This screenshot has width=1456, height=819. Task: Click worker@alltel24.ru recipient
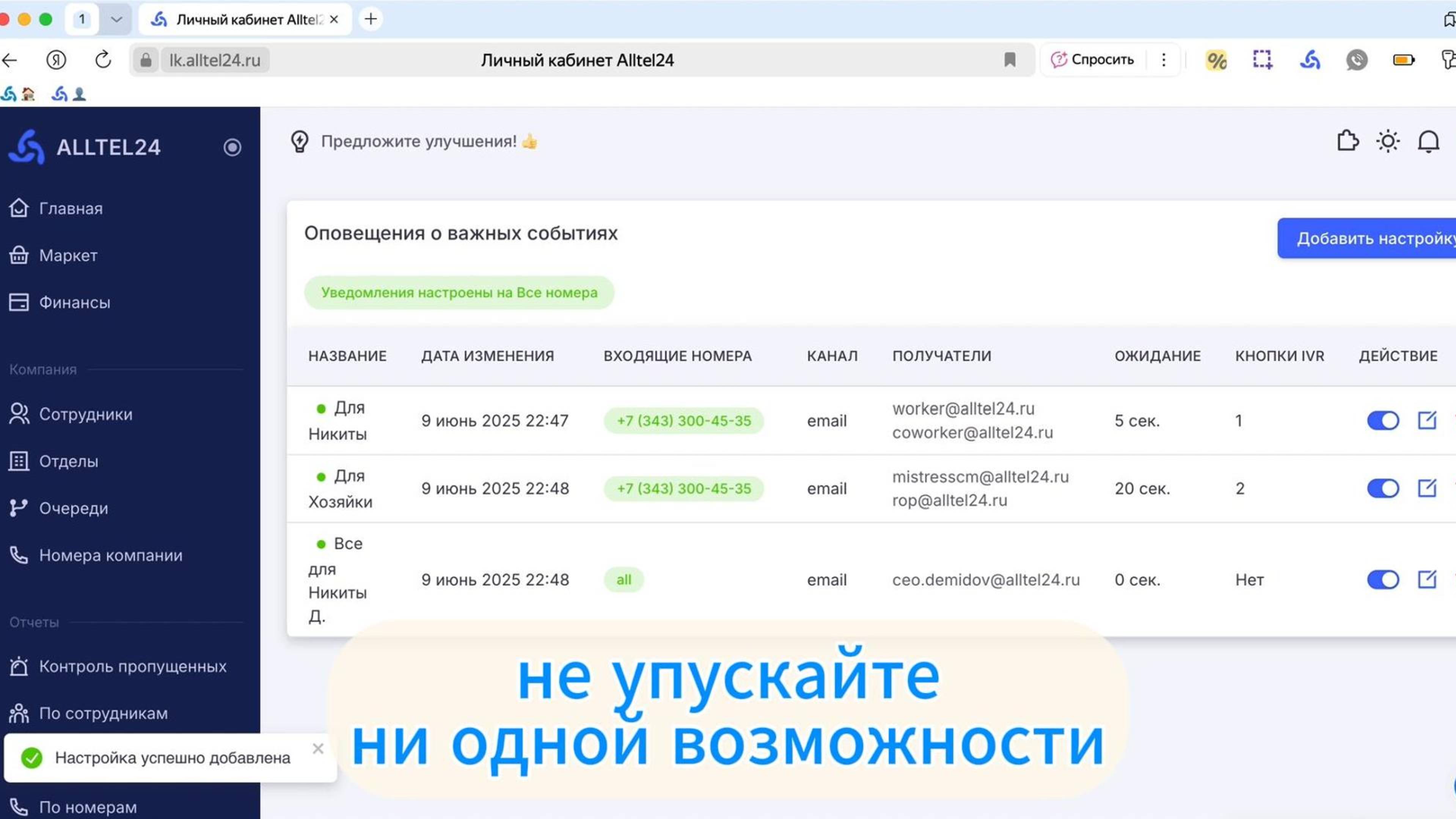point(963,409)
